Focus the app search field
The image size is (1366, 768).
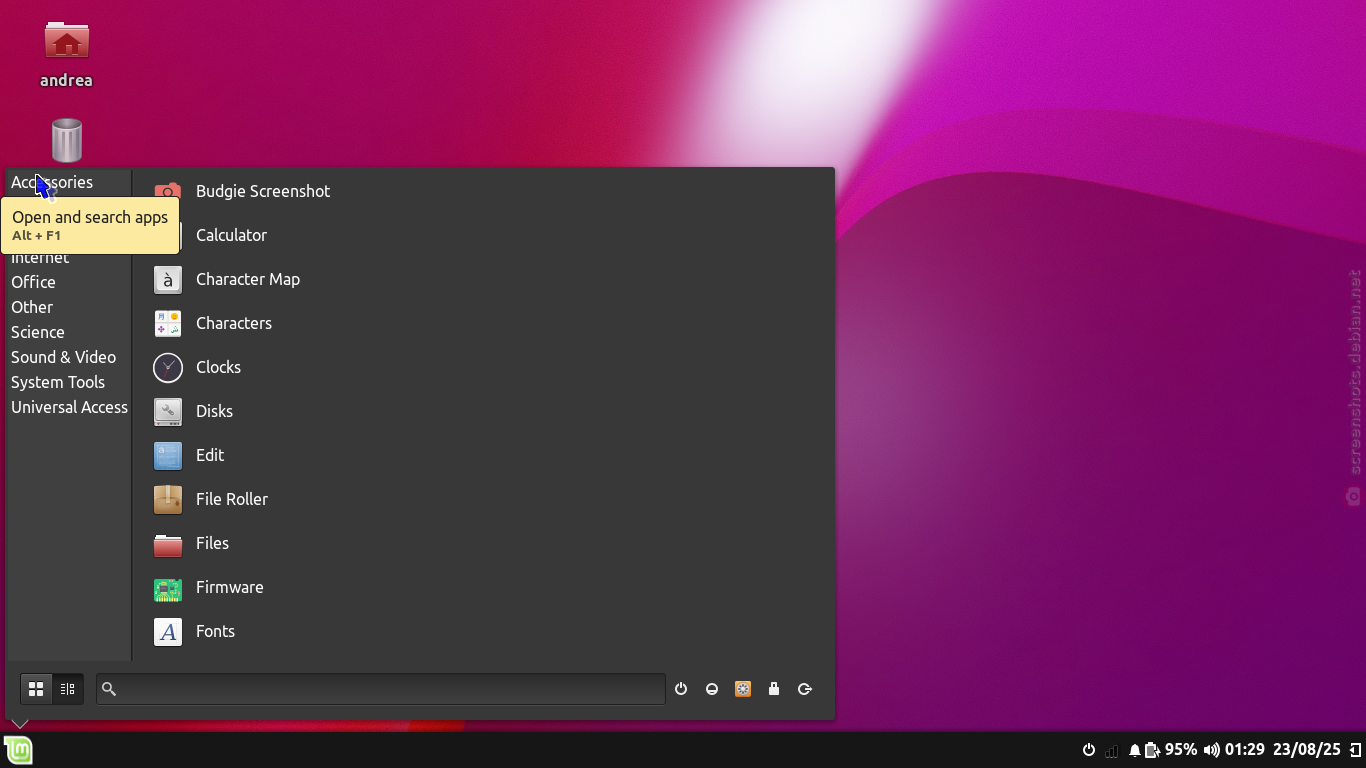[x=381, y=689]
